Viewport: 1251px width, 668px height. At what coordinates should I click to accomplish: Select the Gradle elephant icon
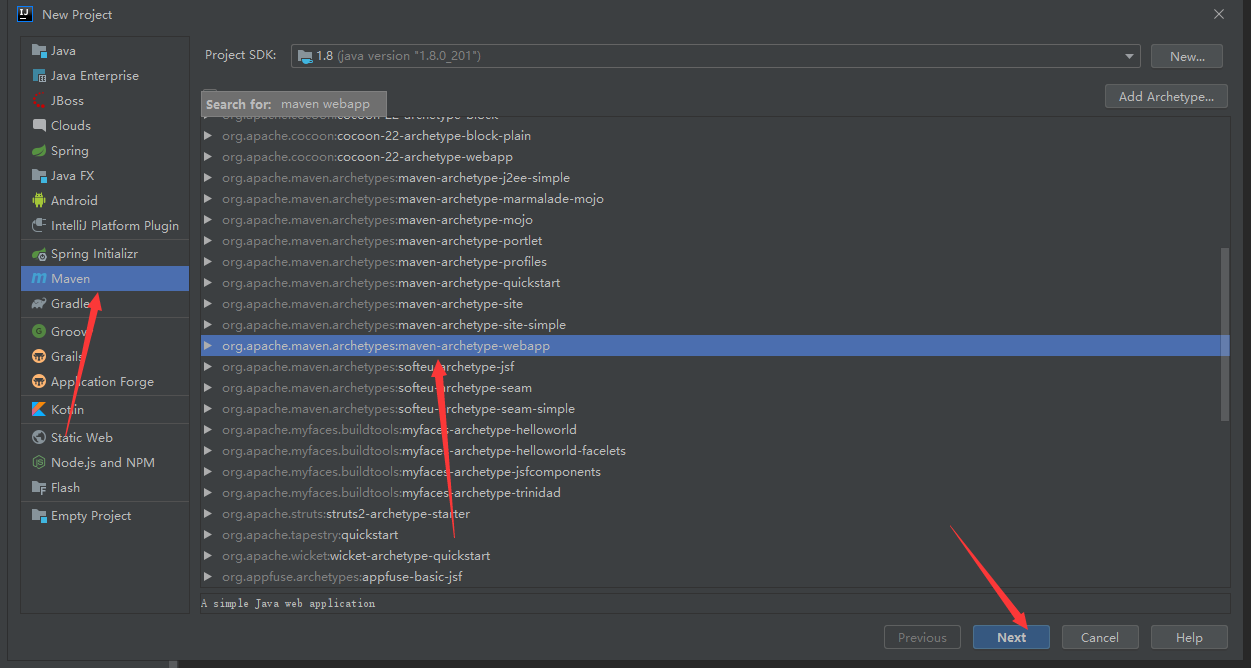(x=39, y=304)
